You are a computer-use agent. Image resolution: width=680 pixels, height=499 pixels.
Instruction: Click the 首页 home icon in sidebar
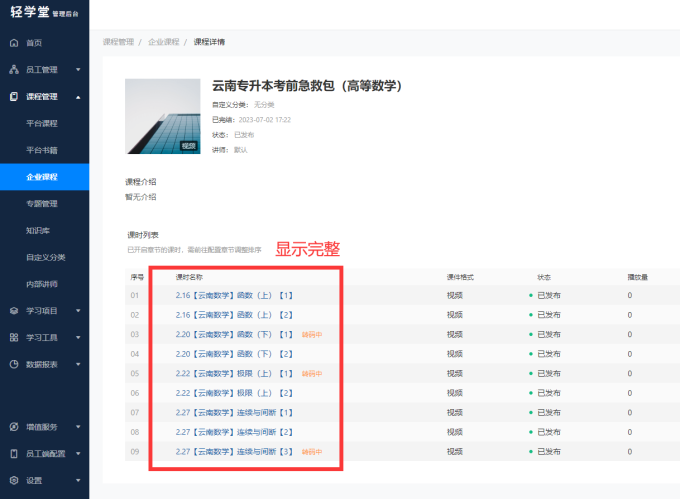click(13, 43)
